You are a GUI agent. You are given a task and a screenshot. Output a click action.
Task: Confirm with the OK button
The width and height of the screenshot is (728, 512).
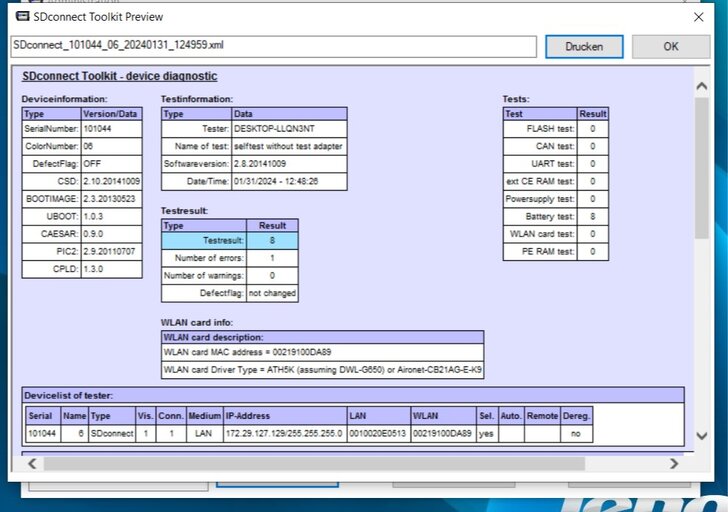click(x=670, y=46)
